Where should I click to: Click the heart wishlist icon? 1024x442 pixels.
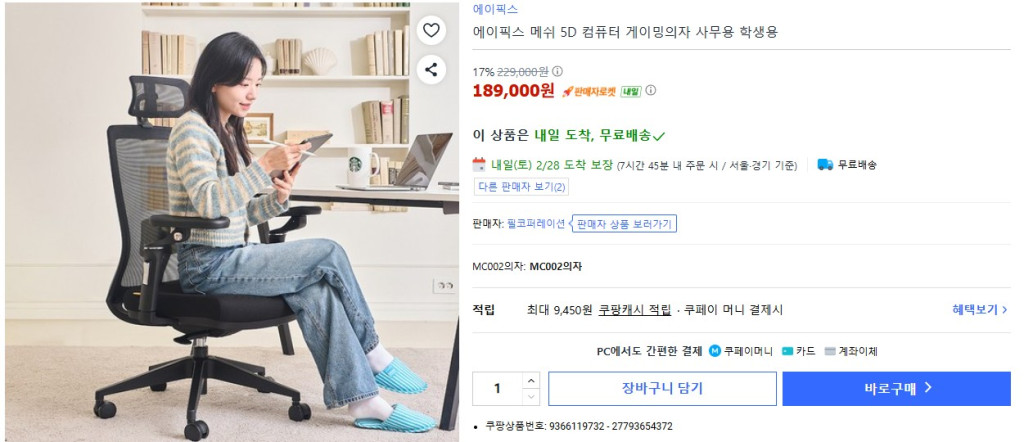tap(430, 30)
